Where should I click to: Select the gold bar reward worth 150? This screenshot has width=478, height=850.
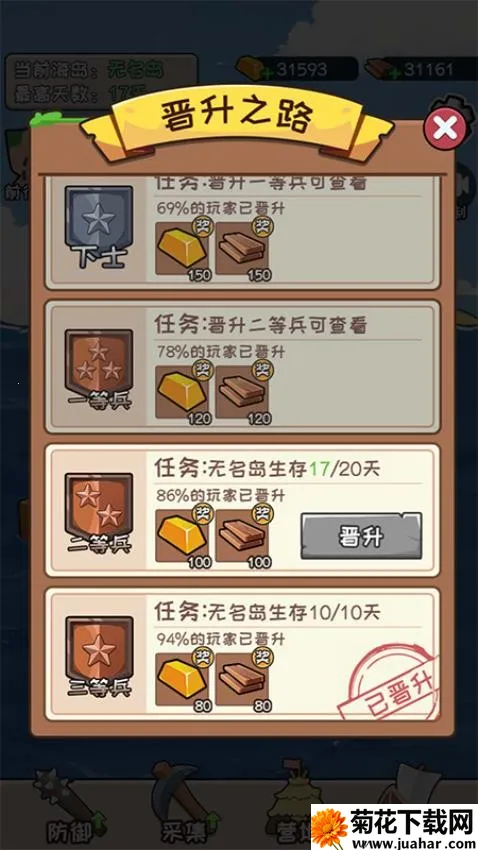(x=183, y=249)
